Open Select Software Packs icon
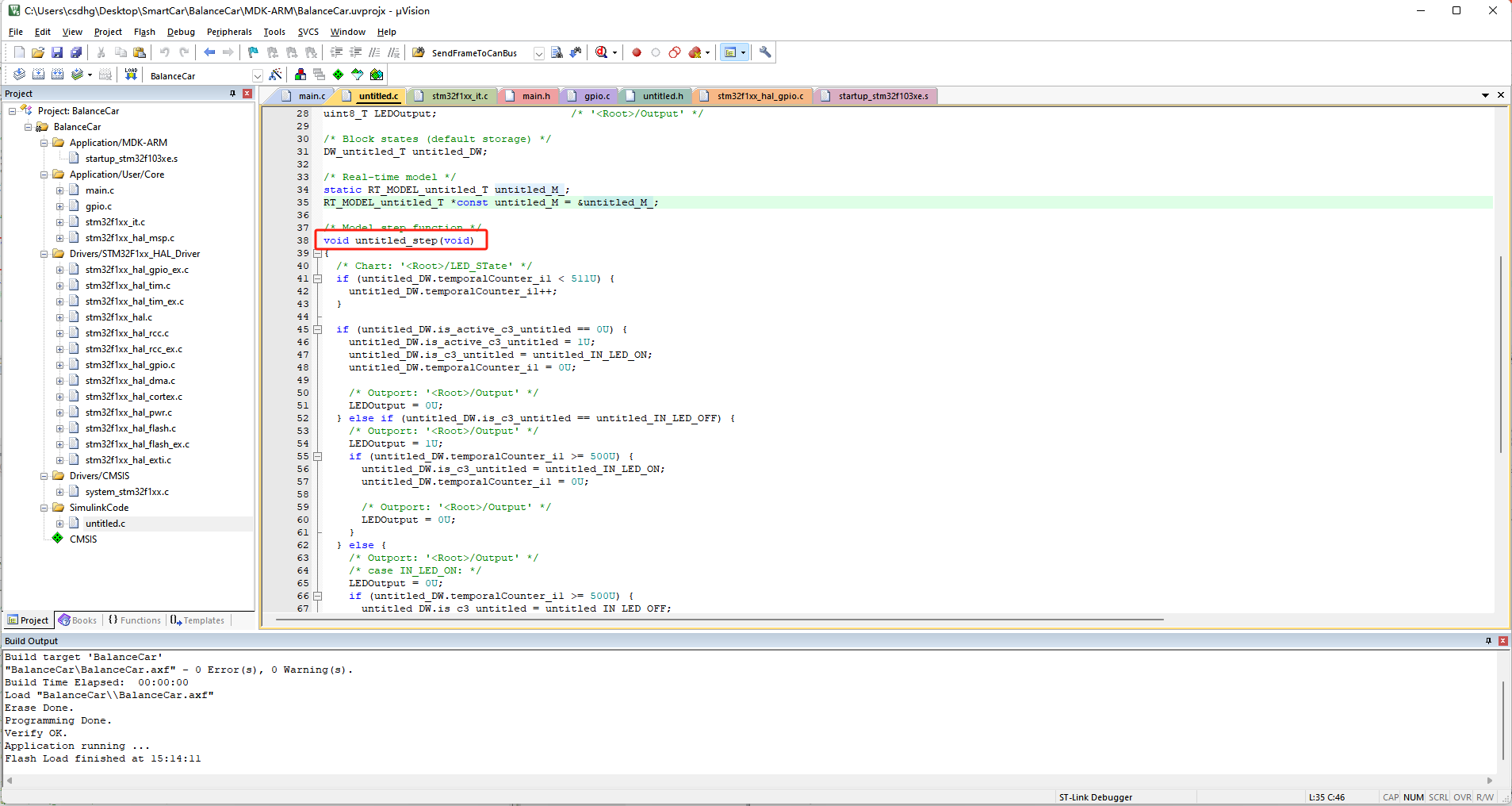The height and width of the screenshot is (806, 1512). point(358,75)
